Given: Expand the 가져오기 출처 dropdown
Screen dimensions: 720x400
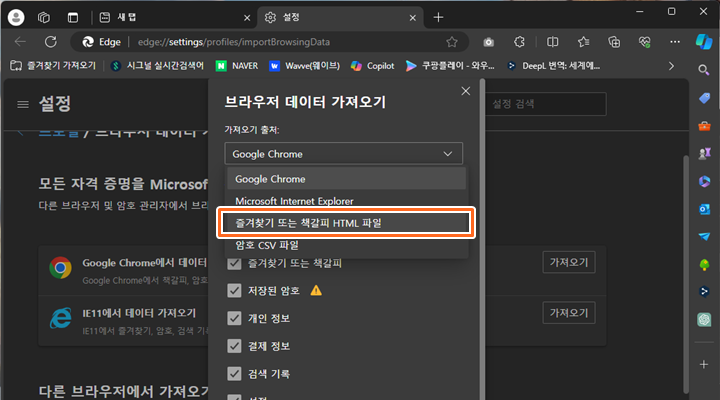Looking at the screenshot, I should click(343, 154).
